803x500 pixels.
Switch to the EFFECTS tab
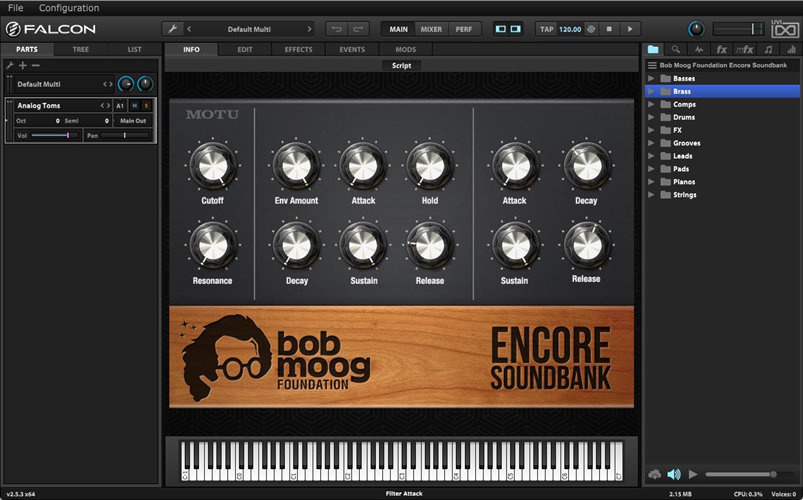click(x=299, y=50)
